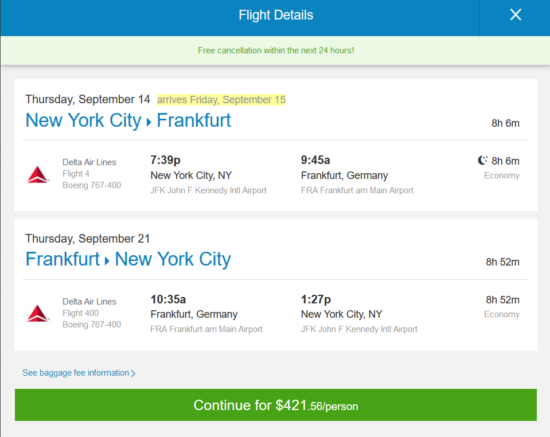Click the chevron after baggage fee information
The width and height of the screenshot is (550, 437).
133,374
